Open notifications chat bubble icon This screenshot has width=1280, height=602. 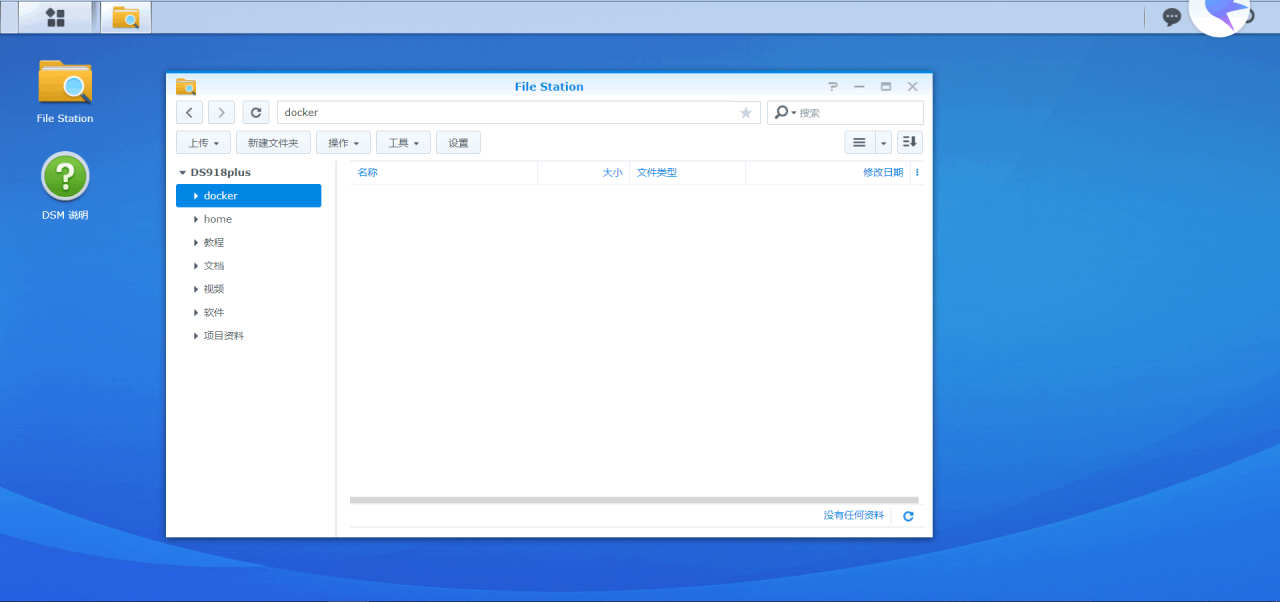click(1172, 17)
